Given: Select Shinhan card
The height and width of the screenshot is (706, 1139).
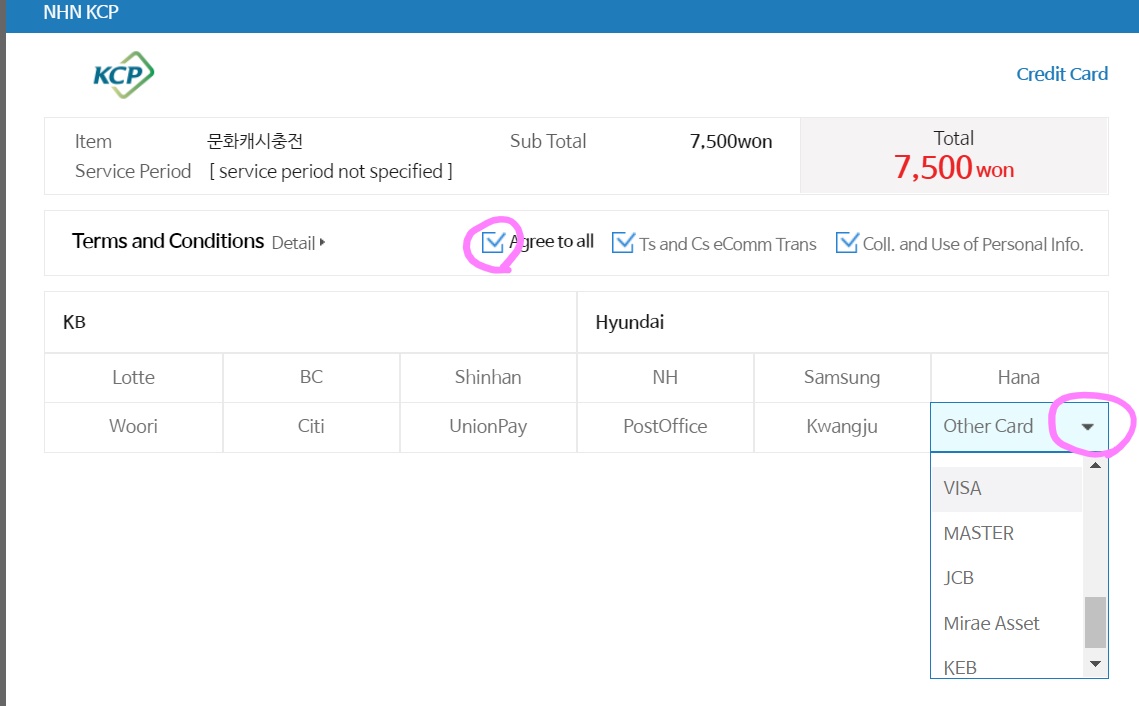Looking at the screenshot, I should tap(488, 378).
